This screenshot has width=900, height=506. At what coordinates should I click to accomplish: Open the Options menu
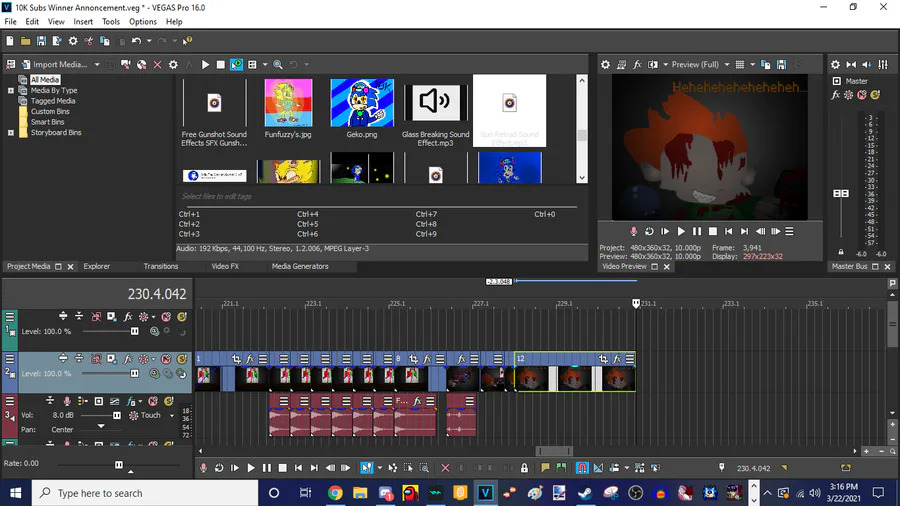[142, 22]
